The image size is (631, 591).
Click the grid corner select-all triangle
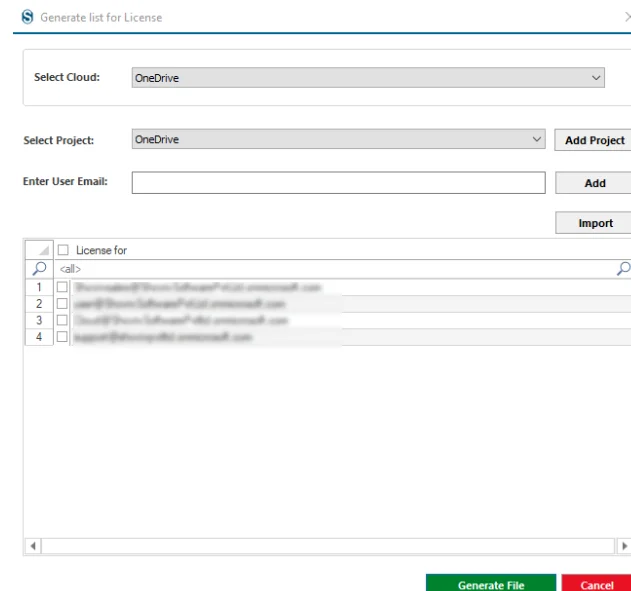(39, 250)
